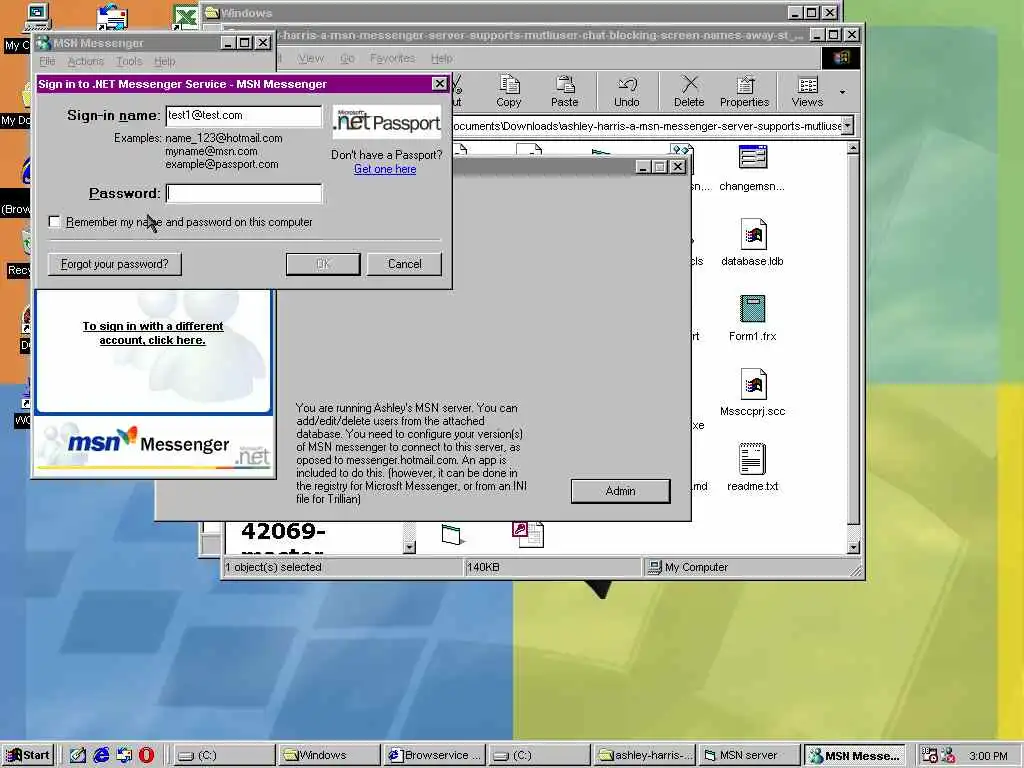Click the clock showing 3:00 PM
This screenshot has width=1024, height=768.
987,756
